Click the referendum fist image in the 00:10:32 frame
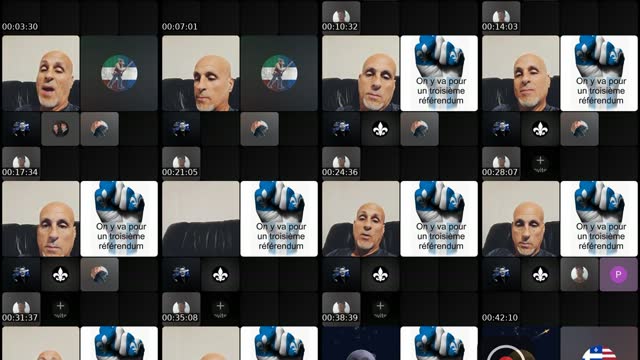This screenshot has height=360, width=640. (x=439, y=73)
